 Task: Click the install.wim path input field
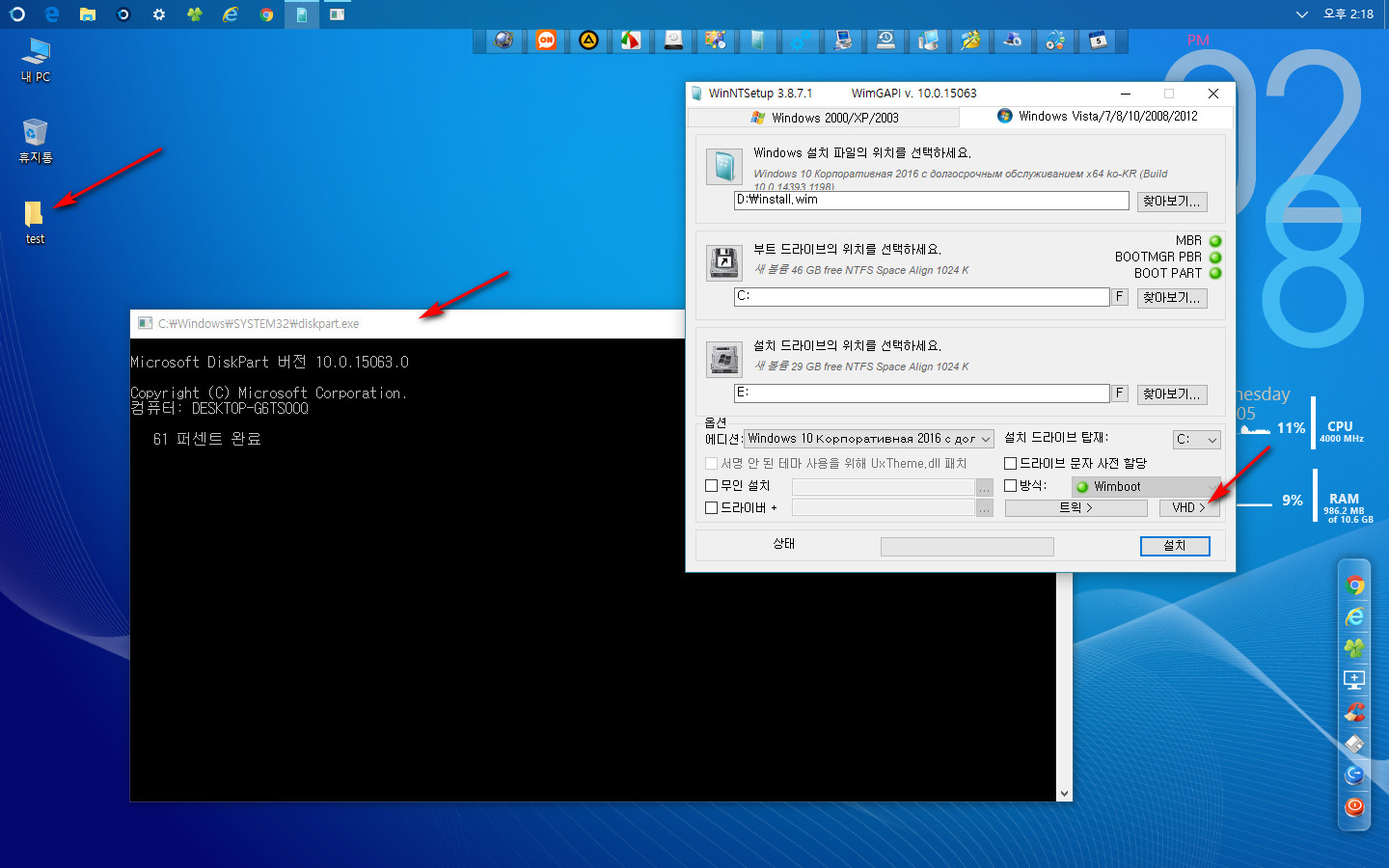(931, 200)
